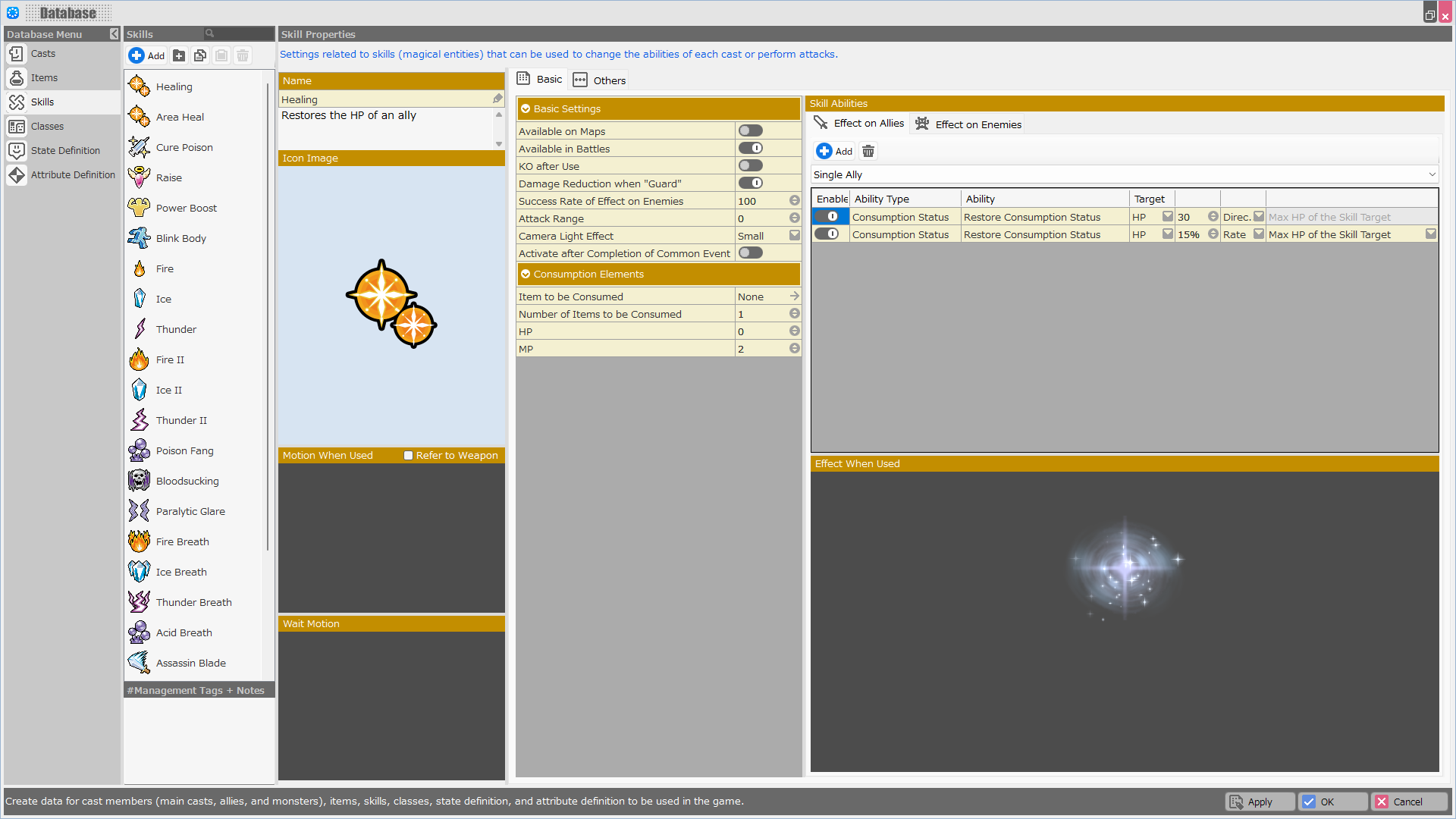Add a new skill ability

(x=835, y=152)
